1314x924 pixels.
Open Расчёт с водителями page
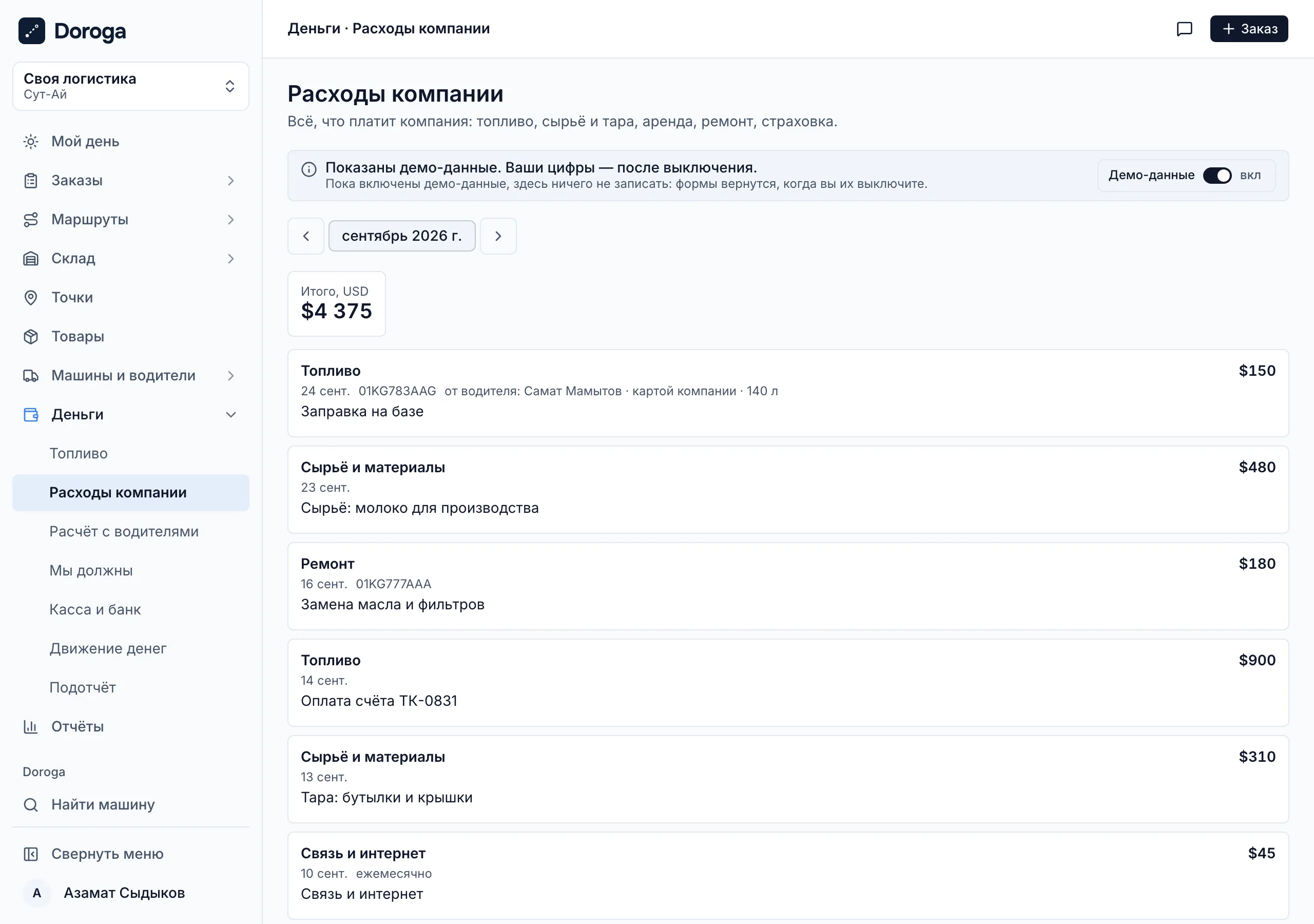130,531
